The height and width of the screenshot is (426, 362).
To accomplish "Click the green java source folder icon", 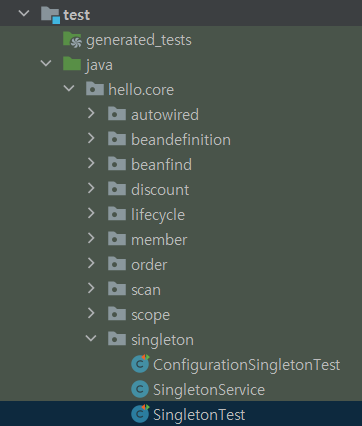I will pos(72,64).
